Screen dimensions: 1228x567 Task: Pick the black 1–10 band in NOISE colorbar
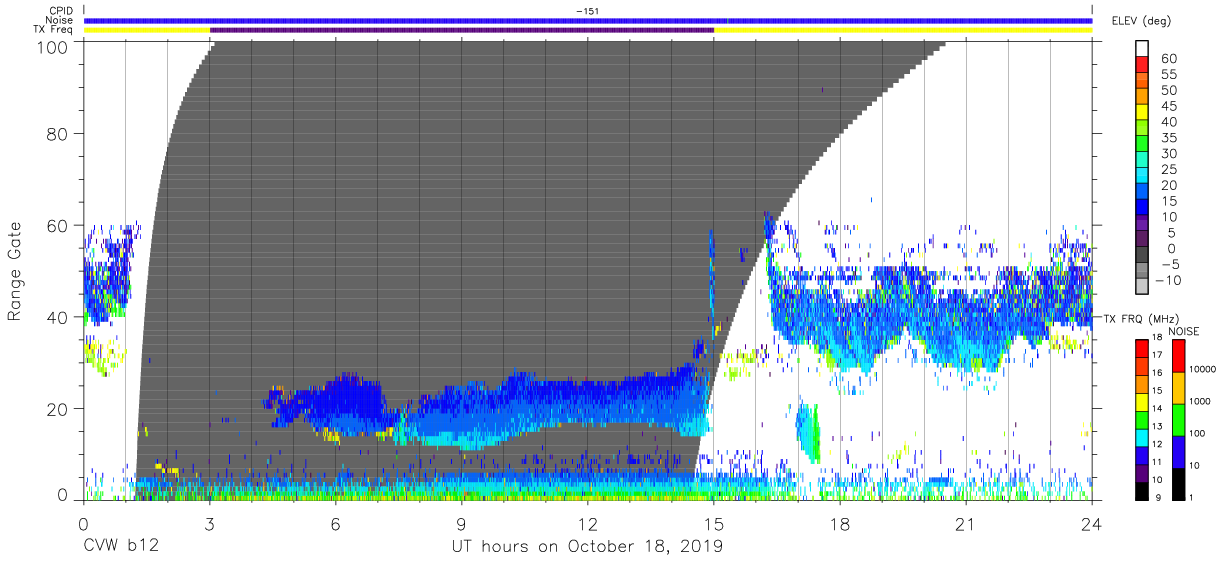[x=1177, y=482]
